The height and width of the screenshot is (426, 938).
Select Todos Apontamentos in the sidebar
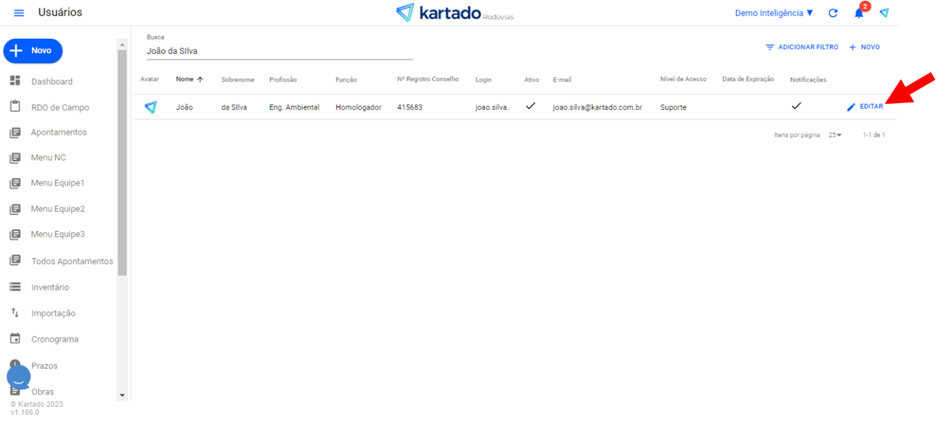pyautogui.click(x=71, y=261)
